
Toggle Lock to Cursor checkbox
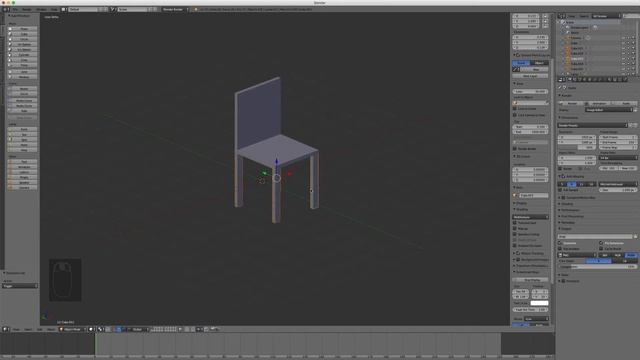(515, 109)
